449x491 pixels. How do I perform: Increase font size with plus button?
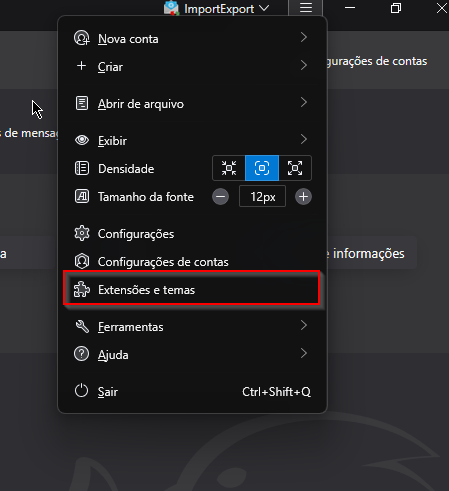pyautogui.click(x=303, y=197)
